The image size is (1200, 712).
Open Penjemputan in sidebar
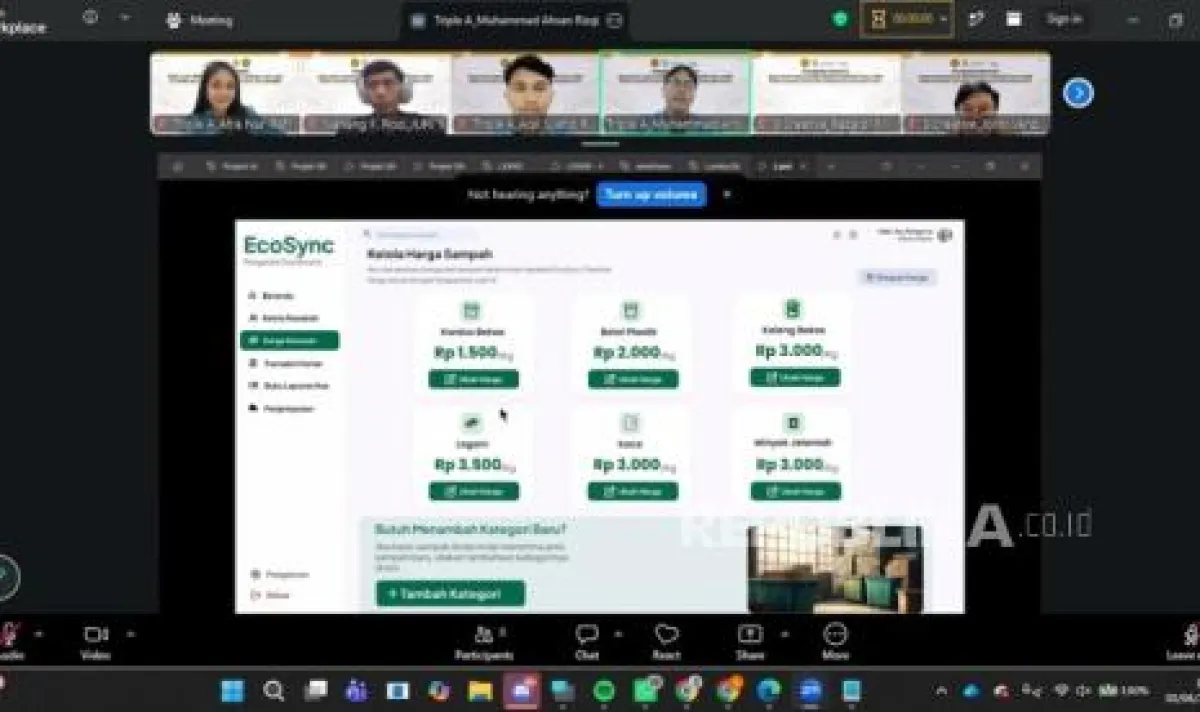[x=284, y=408]
